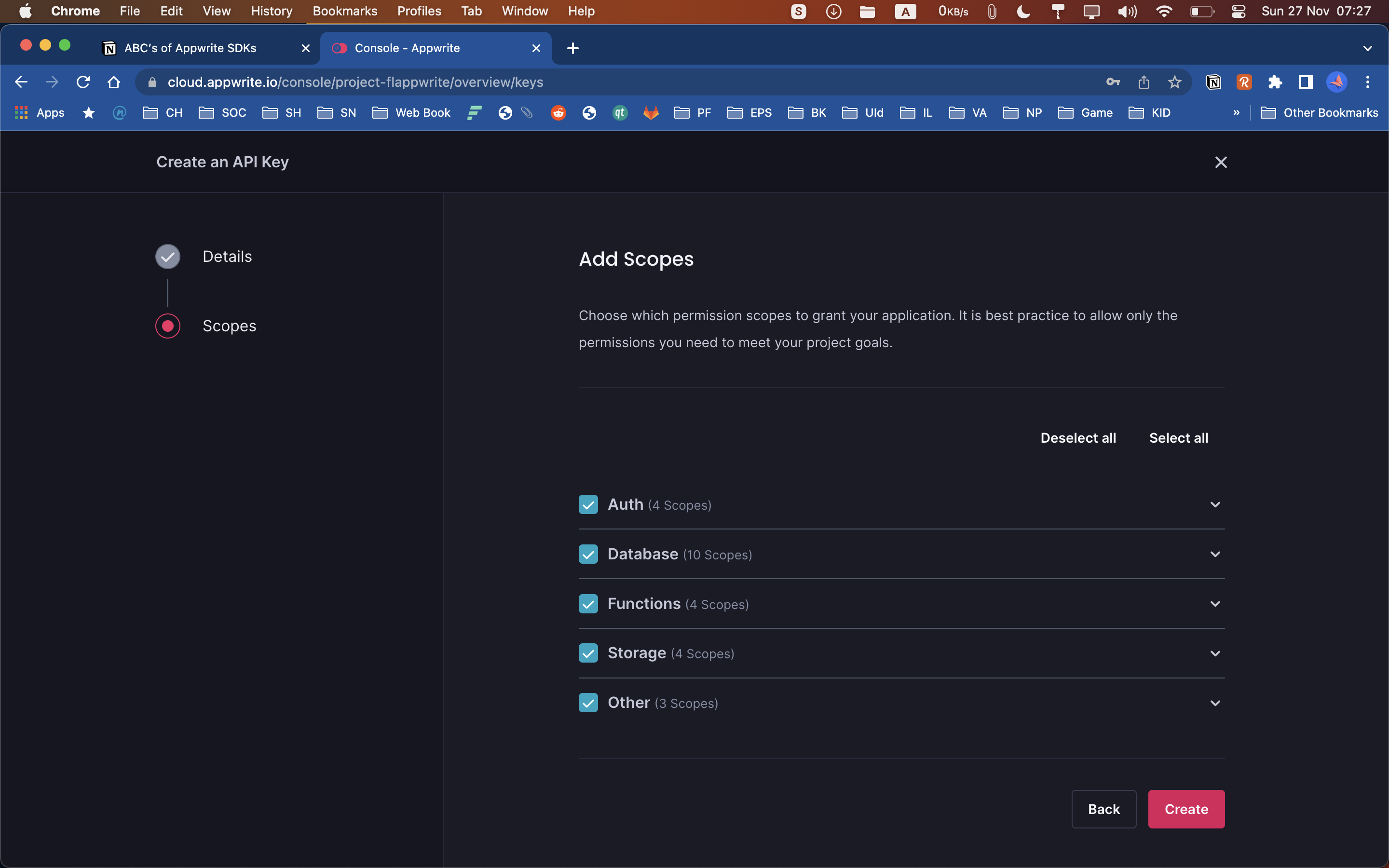
Task: Open the Game bookmarks folder
Action: (1085, 113)
